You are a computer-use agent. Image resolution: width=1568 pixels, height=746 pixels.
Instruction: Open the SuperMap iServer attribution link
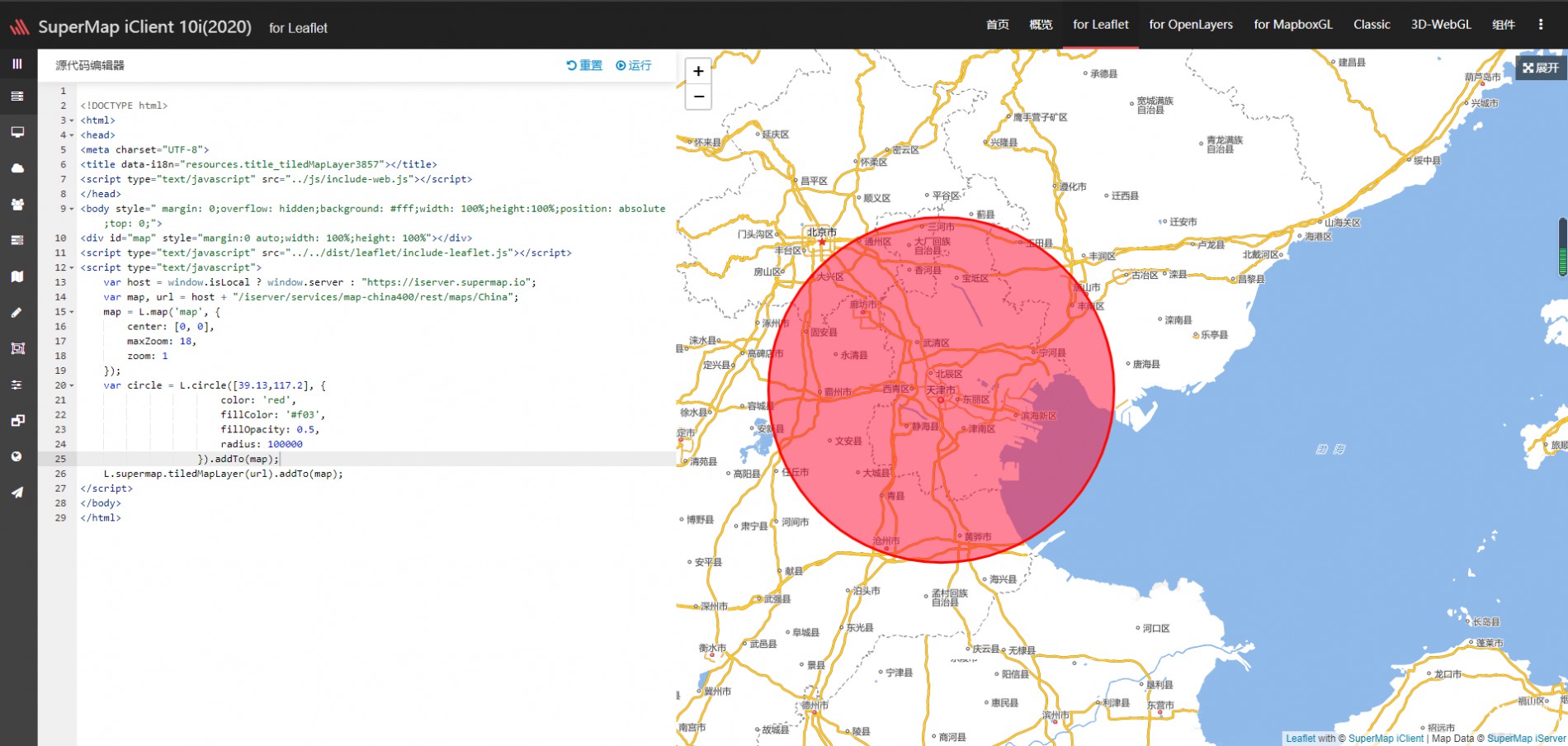pos(1526,739)
